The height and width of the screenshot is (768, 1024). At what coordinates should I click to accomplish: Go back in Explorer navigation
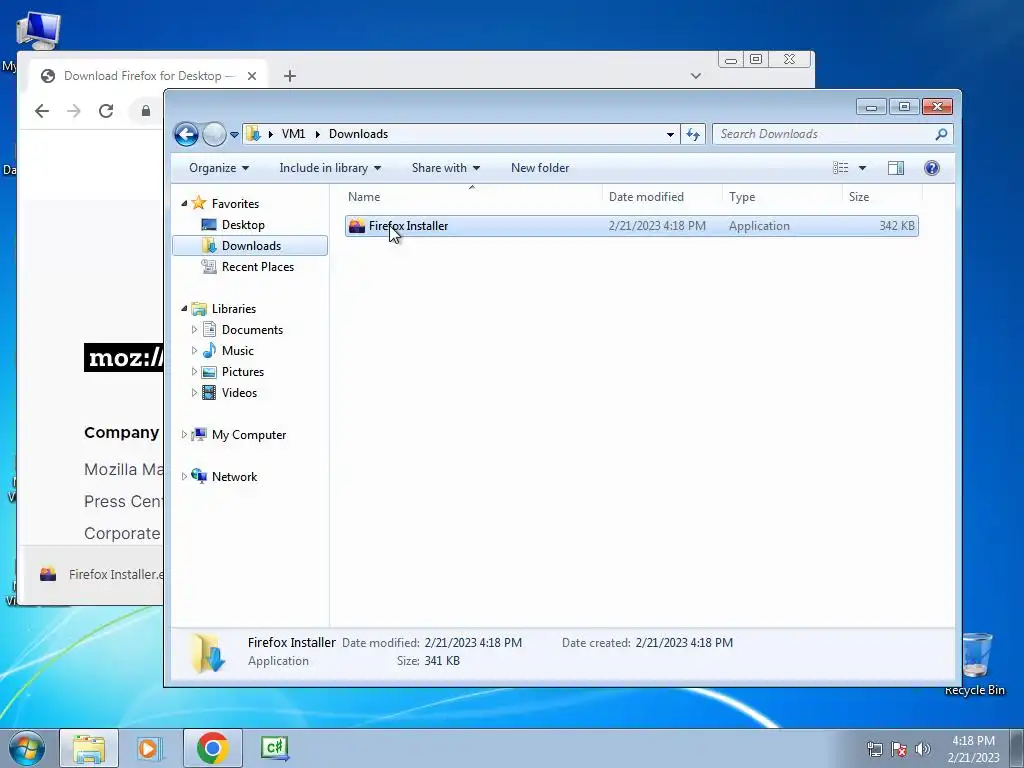pyautogui.click(x=186, y=135)
